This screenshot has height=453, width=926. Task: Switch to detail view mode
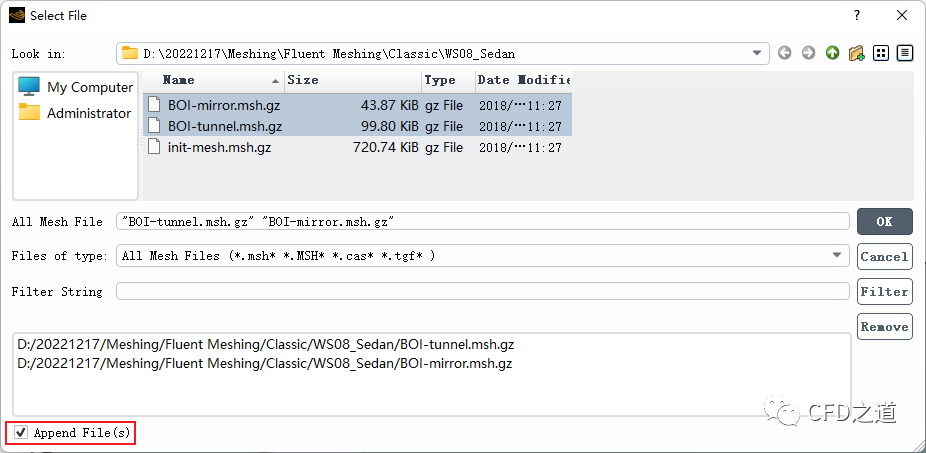coord(905,53)
